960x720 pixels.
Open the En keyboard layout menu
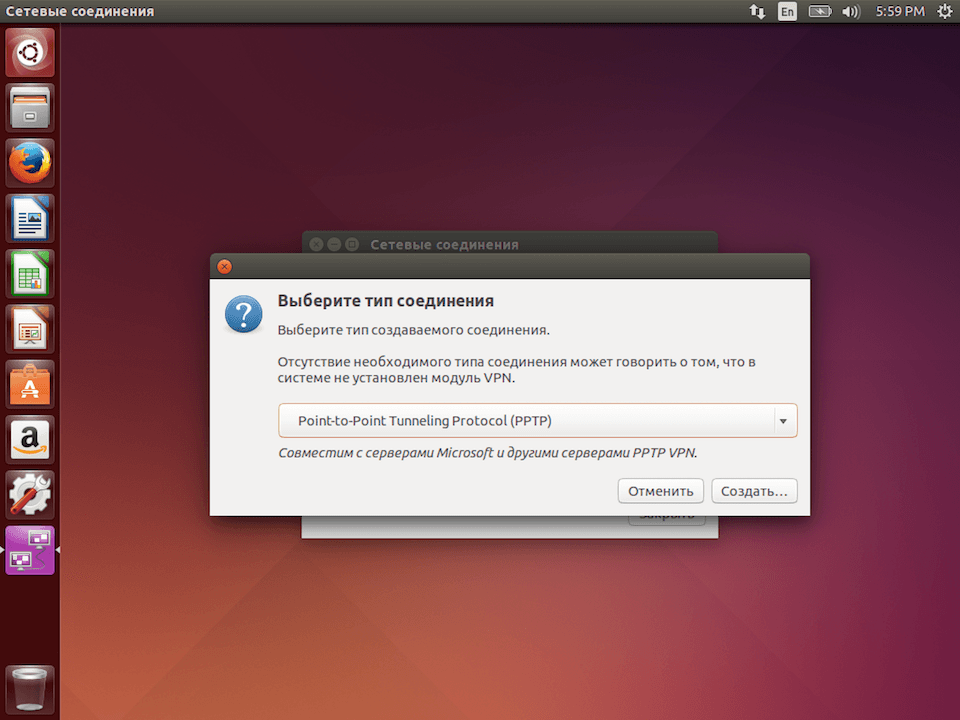[787, 11]
